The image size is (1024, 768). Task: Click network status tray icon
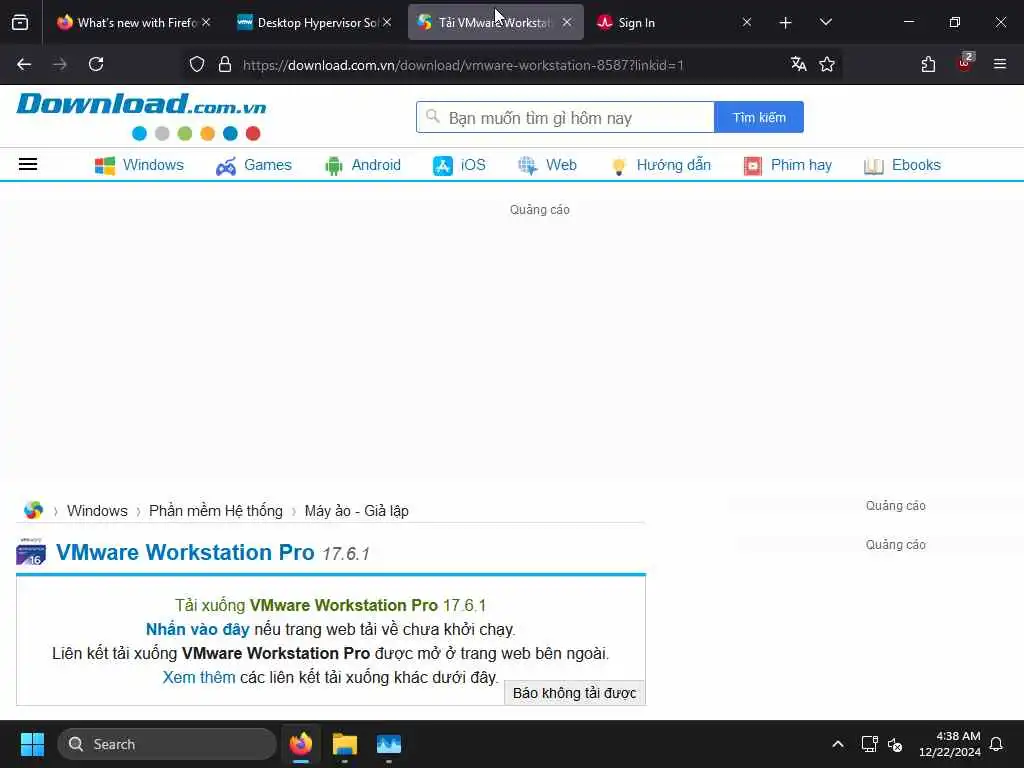(x=869, y=744)
